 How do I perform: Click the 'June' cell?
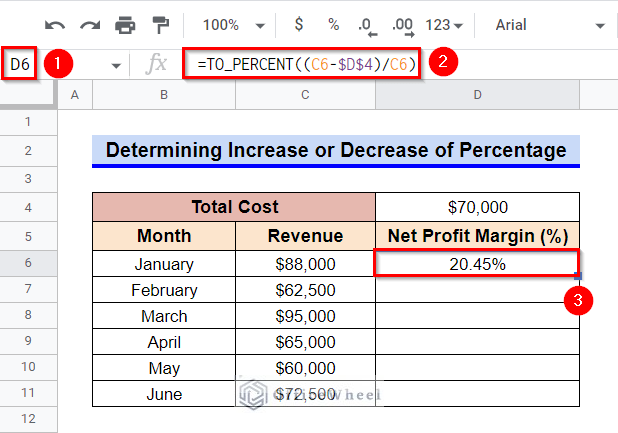[x=164, y=394]
